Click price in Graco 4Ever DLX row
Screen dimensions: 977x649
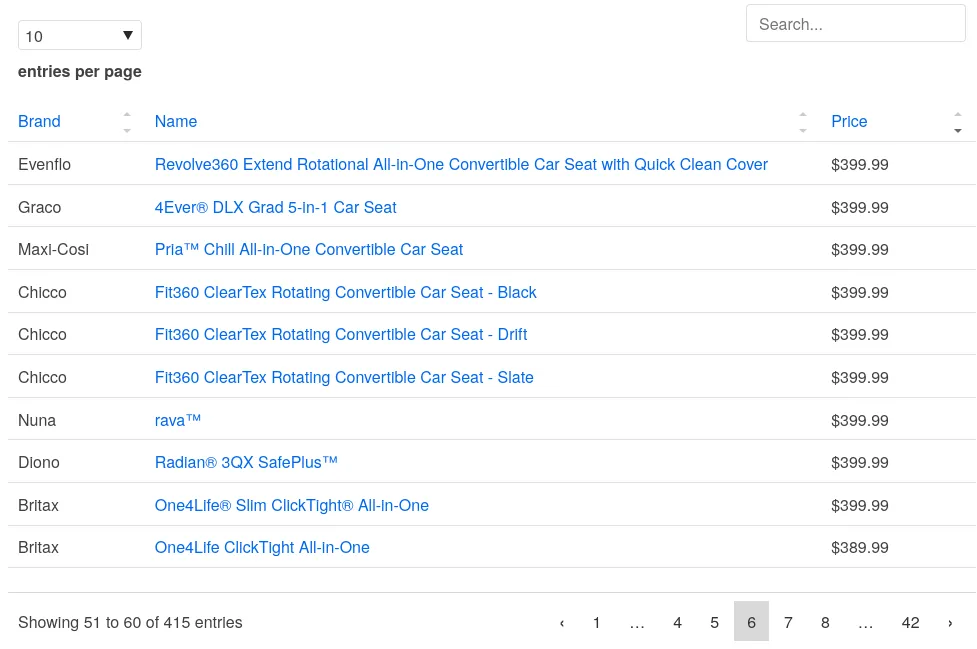click(859, 207)
